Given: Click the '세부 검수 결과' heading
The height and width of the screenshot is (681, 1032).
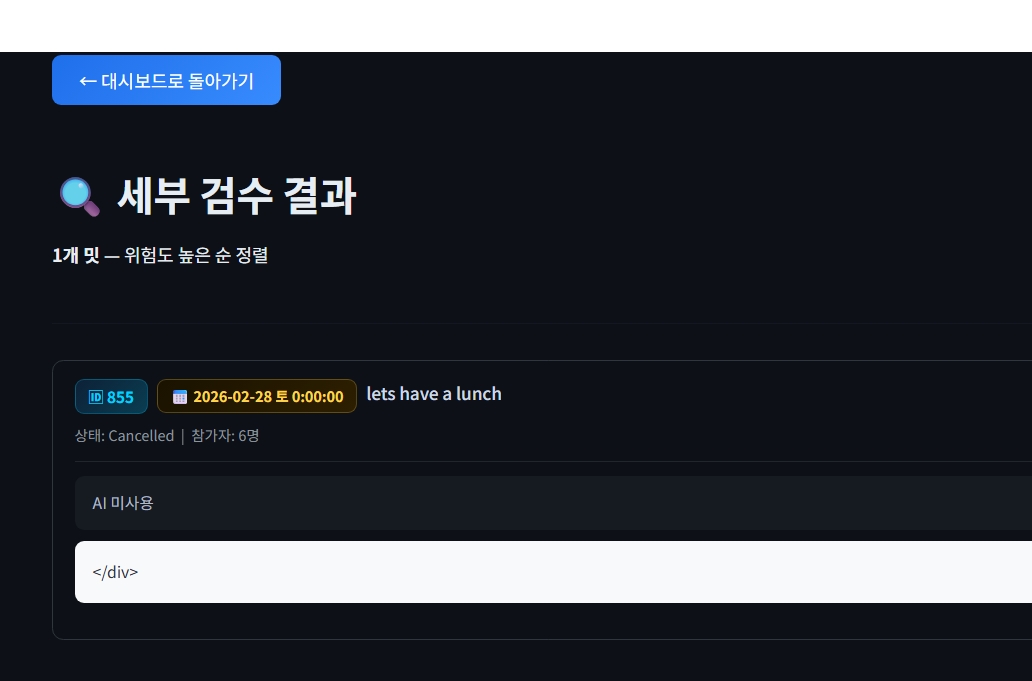Looking at the screenshot, I should tap(237, 196).
